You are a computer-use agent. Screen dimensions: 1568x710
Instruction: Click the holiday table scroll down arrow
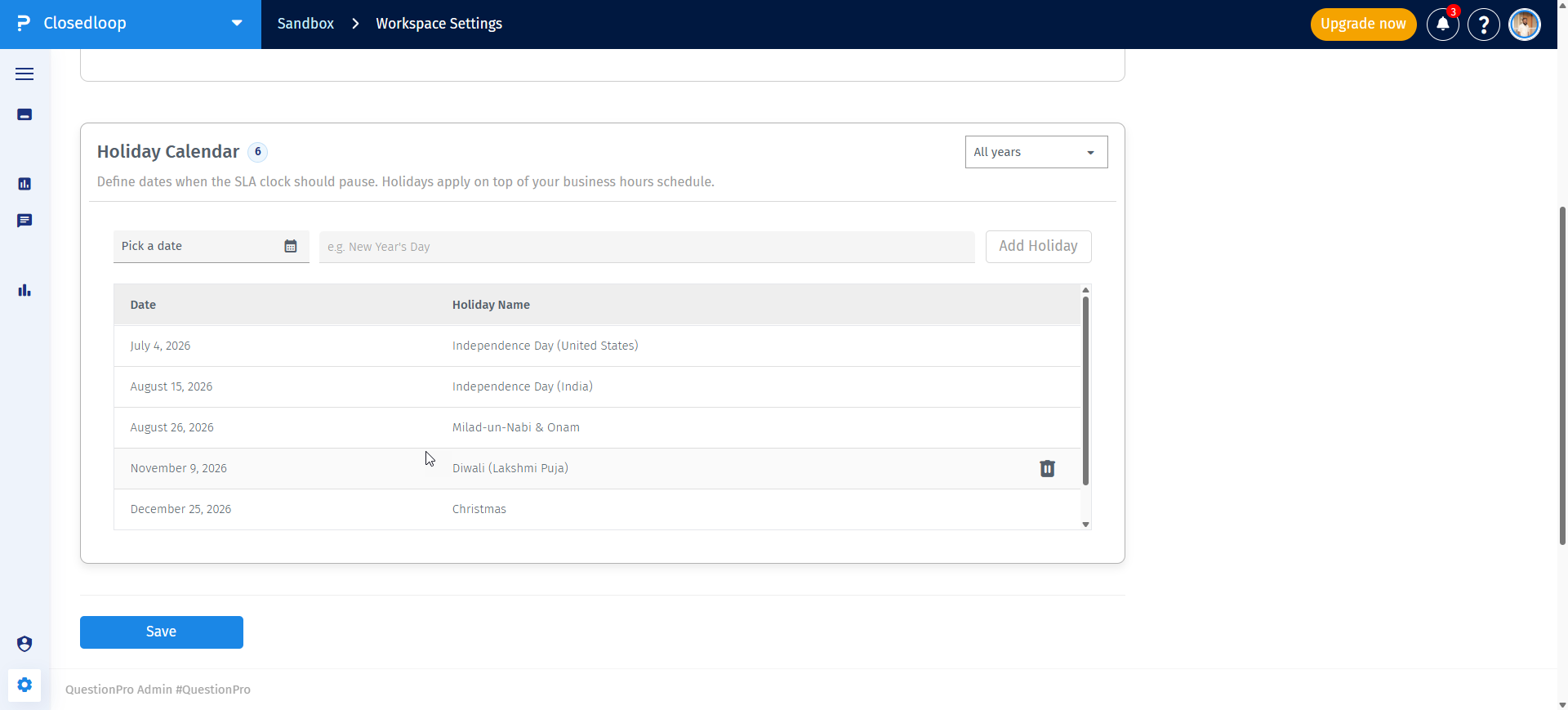pyautogui.click(x=1085, y=525)
